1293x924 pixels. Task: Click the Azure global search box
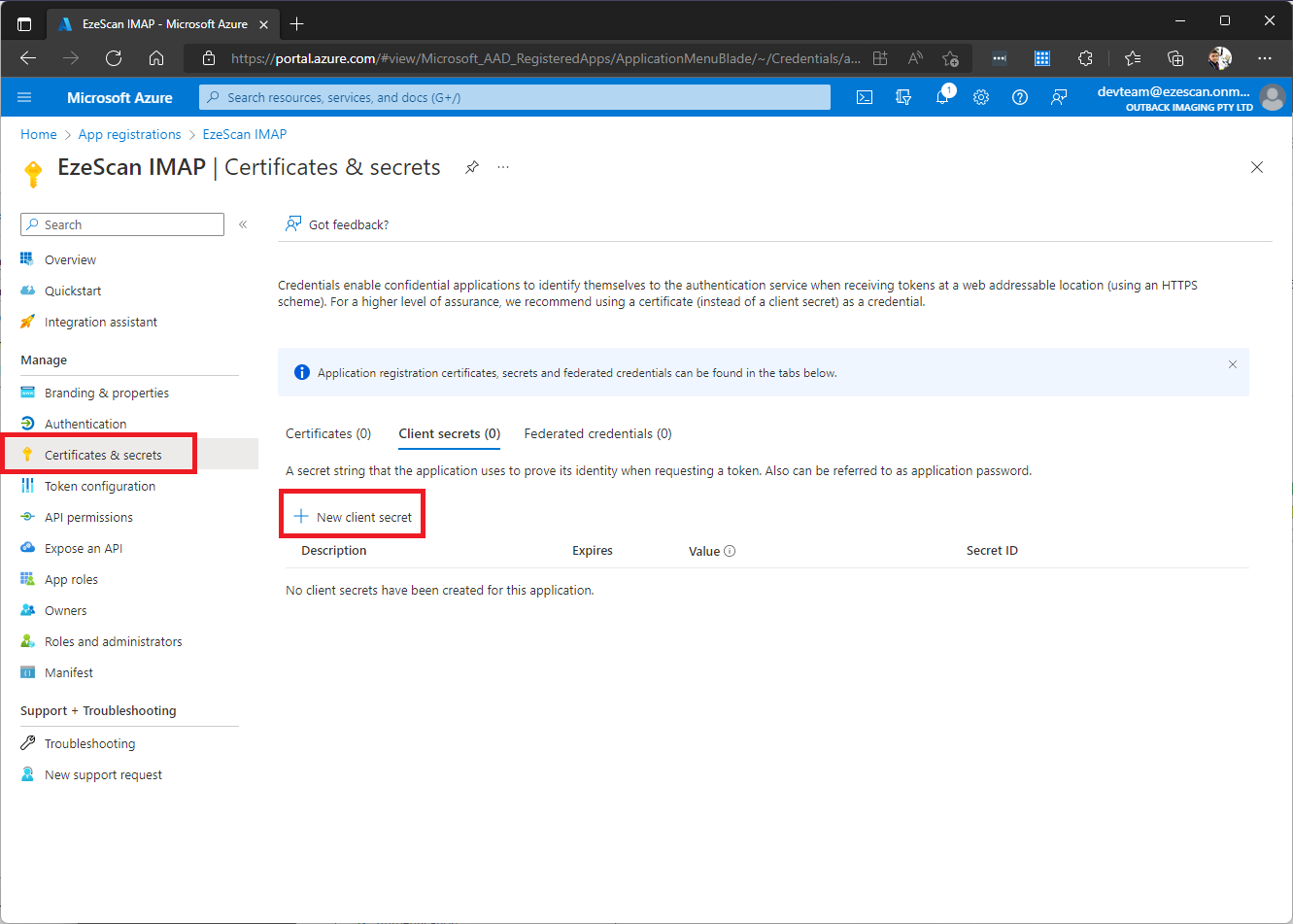tap(515, 97)
